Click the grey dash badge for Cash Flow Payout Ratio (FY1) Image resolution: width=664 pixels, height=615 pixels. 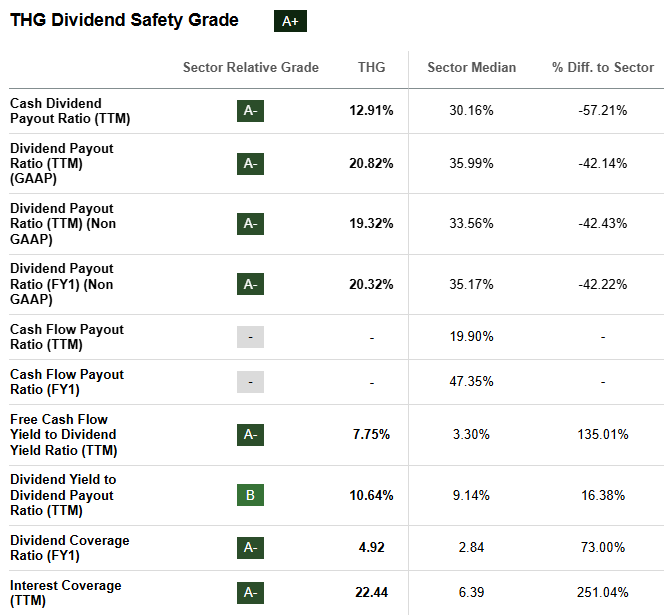[x=250, y=382]
